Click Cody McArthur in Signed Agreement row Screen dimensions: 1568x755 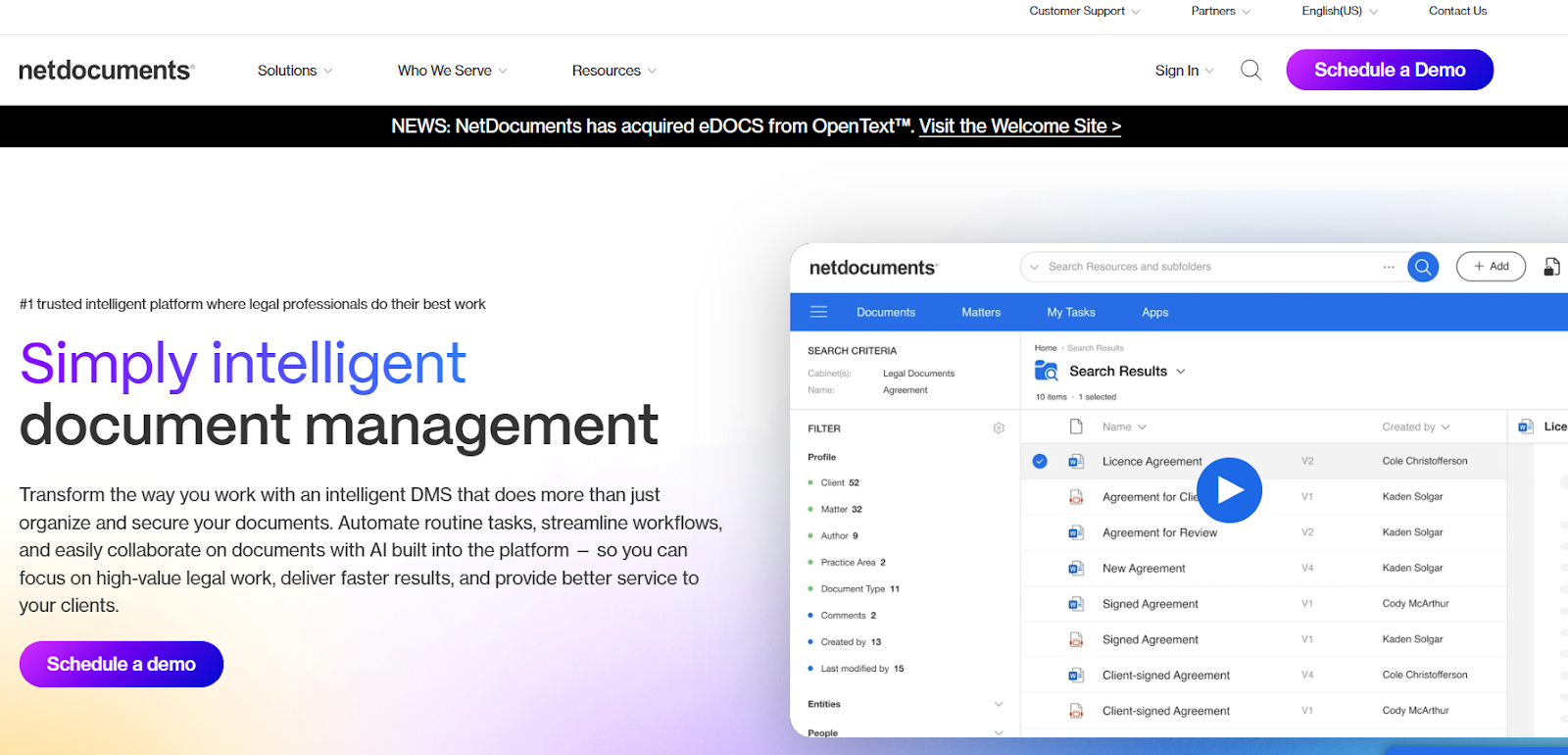[1415, 603]
